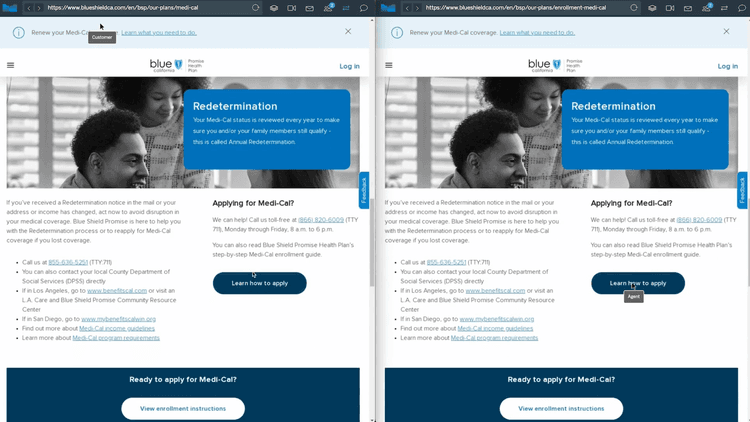The width and height of the screenshot is (750, 422).
Task: Open the participants icon in the left toolbar
Action: tap(328, 8)
